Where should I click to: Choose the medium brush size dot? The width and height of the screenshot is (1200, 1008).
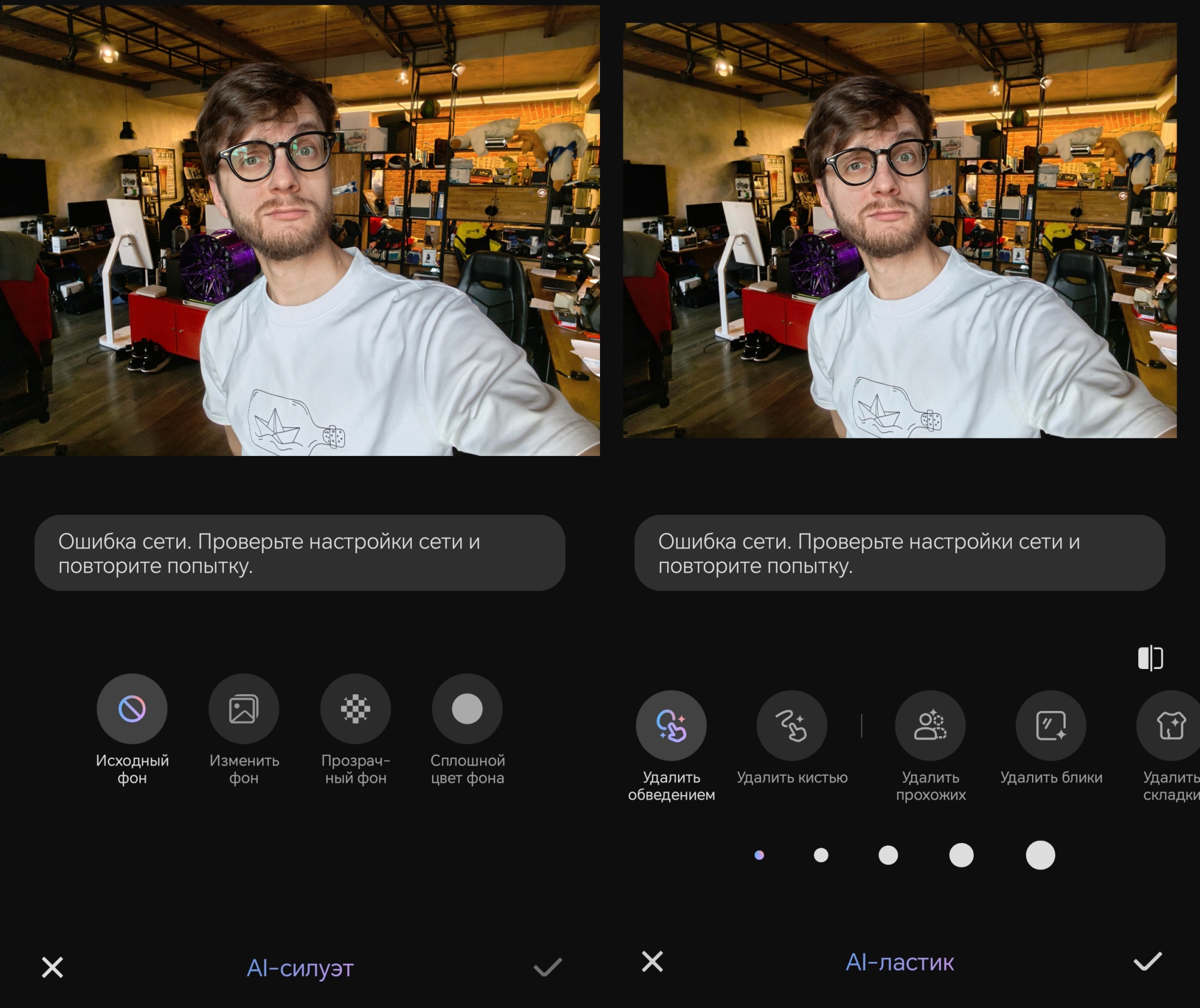[x=888, y=855]
